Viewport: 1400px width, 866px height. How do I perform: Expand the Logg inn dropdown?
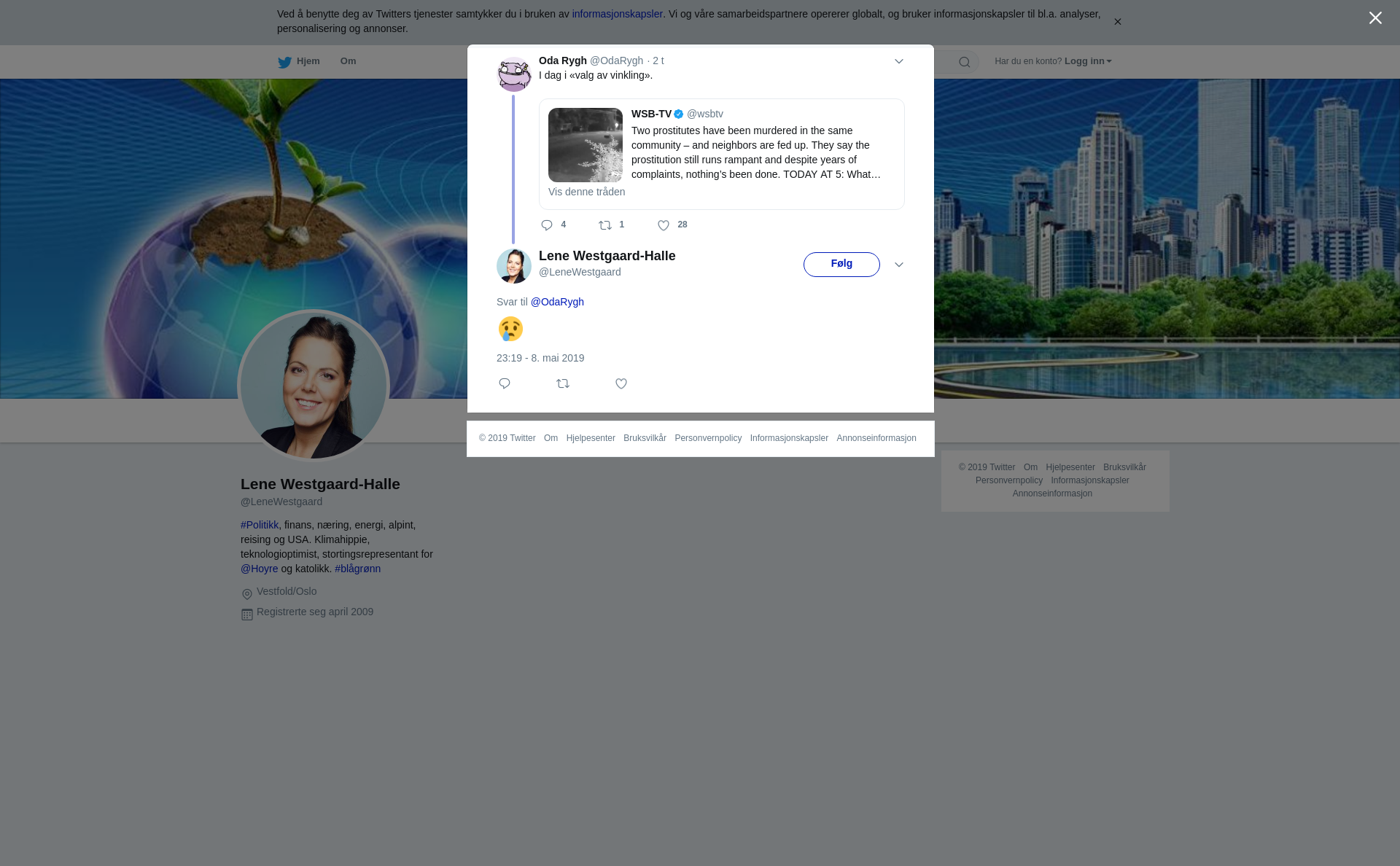click(x=1088, y=61)
